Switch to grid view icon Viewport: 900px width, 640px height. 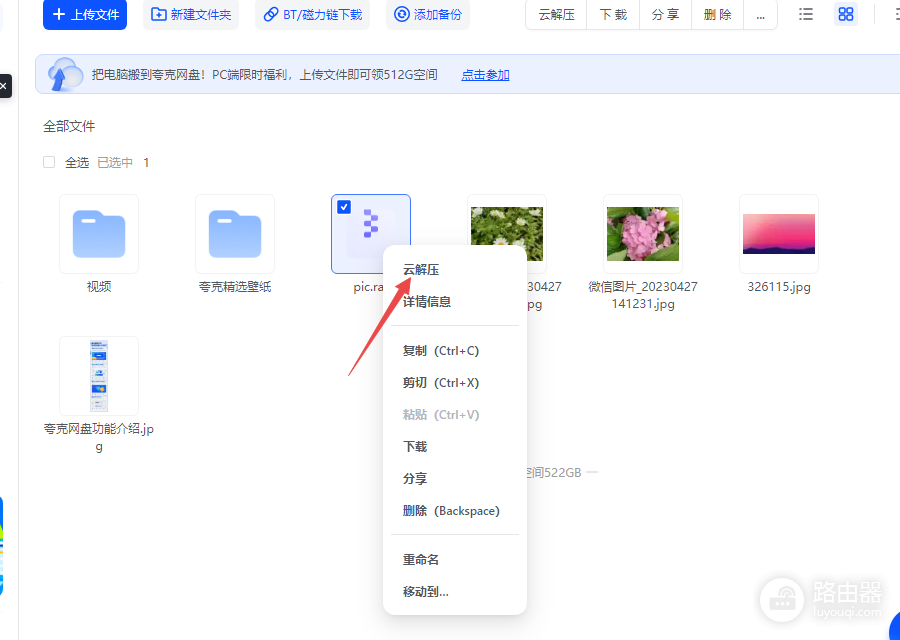[845, 14]
